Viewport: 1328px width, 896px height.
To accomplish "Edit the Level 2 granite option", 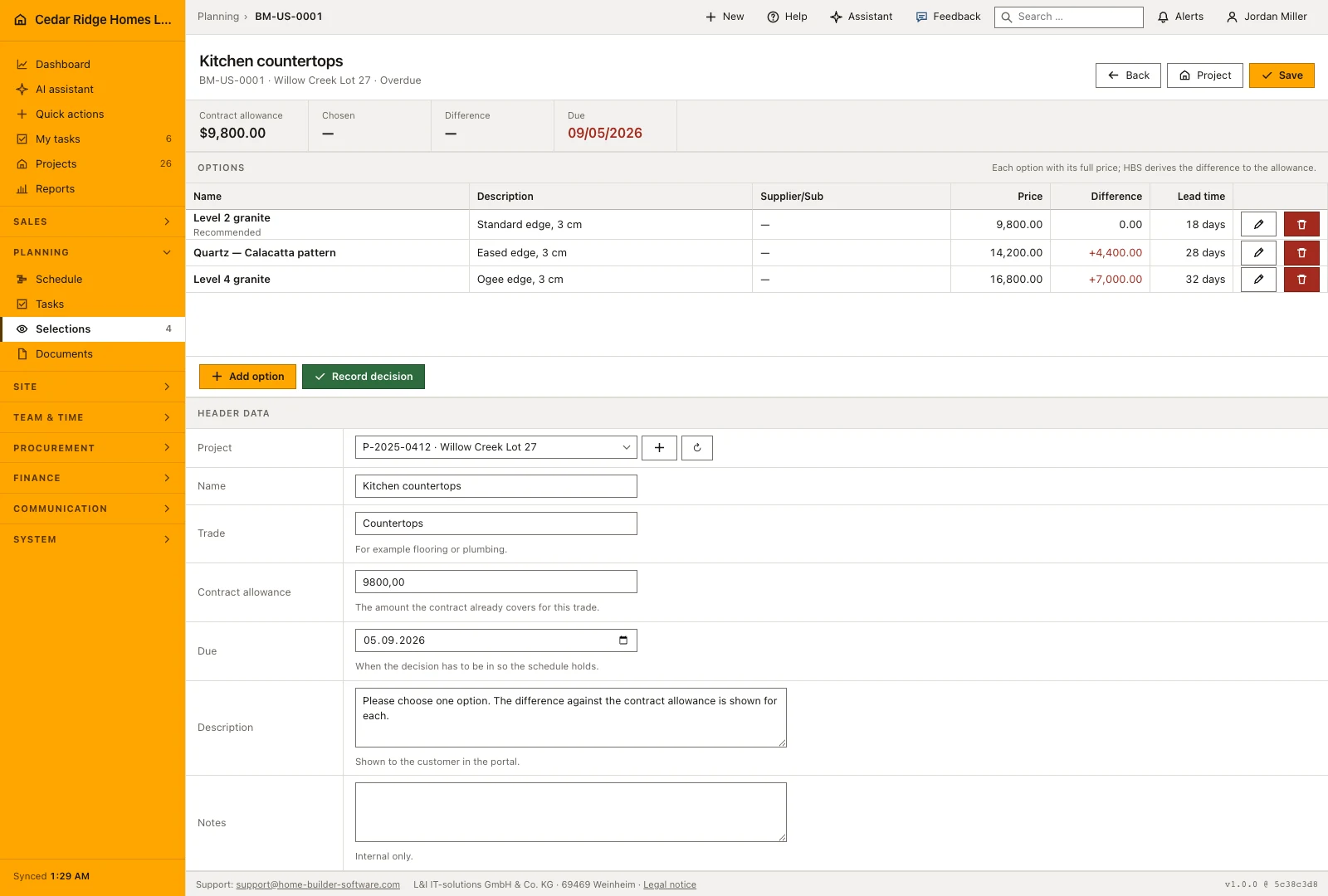I will (1258, 225).
